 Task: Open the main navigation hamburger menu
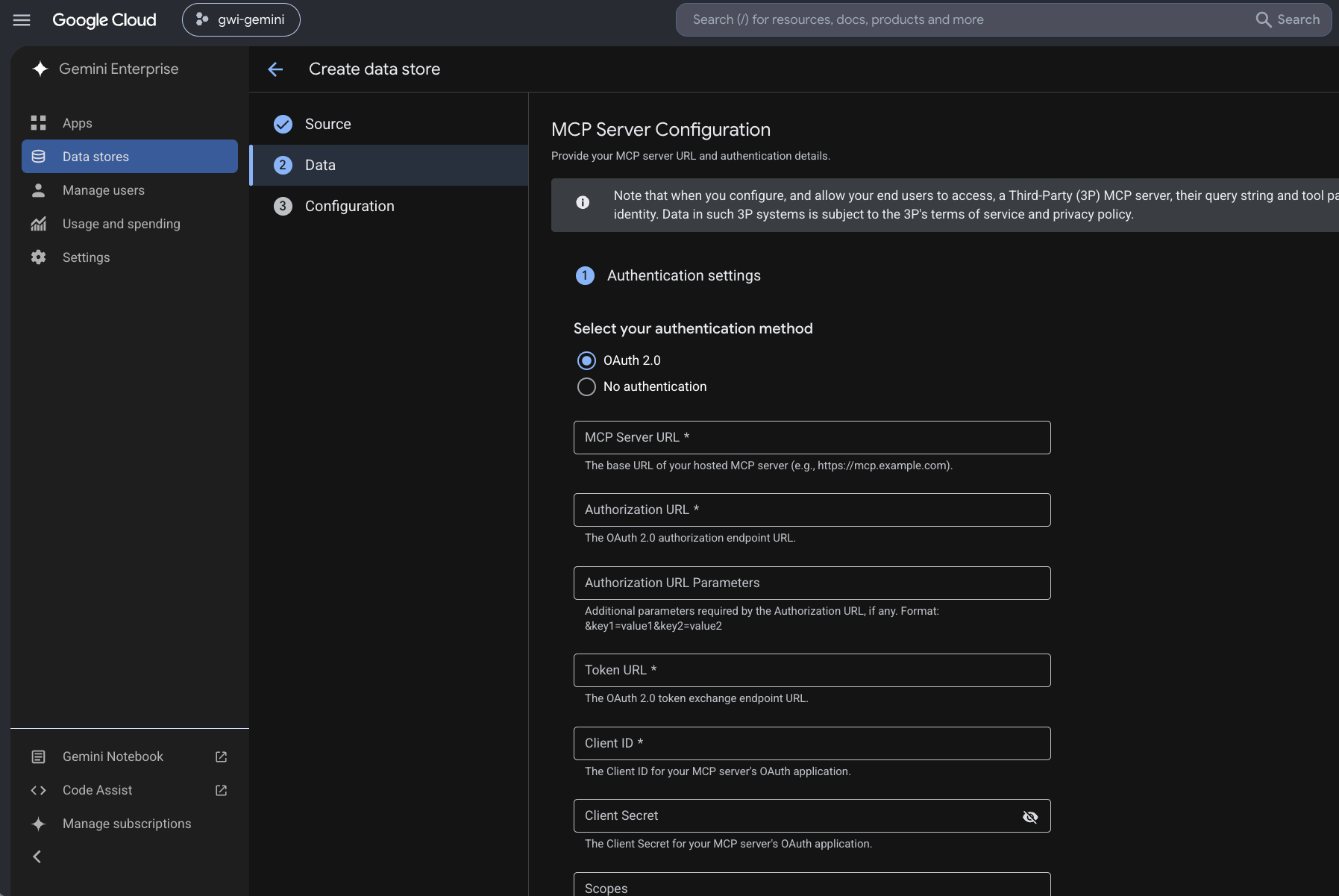click(x=22, y=20)
